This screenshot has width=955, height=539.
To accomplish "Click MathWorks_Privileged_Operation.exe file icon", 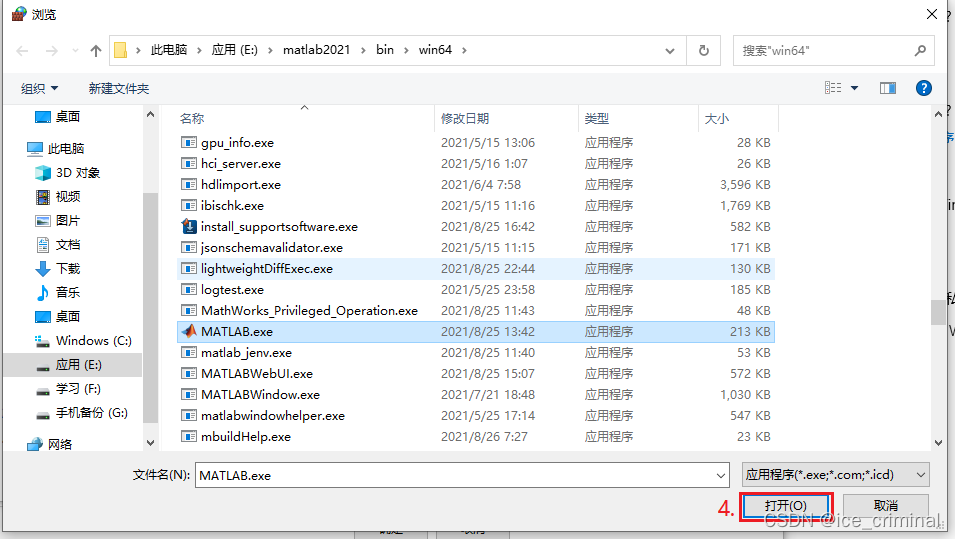I will 189,311.
